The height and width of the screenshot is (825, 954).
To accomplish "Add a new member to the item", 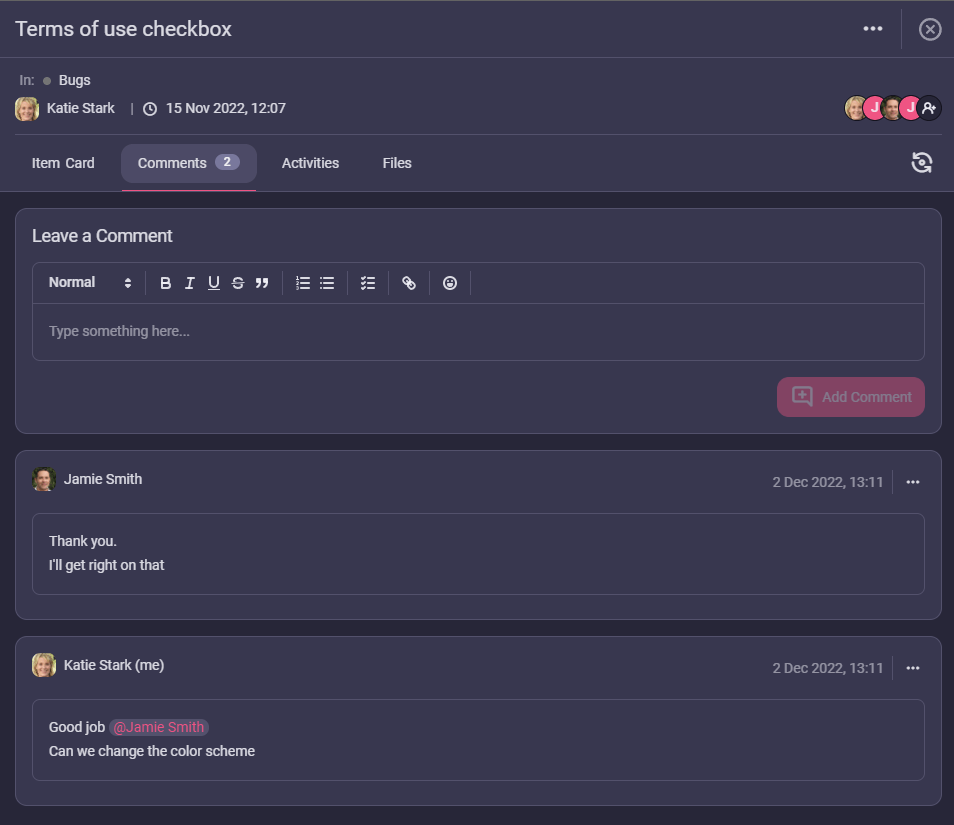I will [x=929, y=108].
